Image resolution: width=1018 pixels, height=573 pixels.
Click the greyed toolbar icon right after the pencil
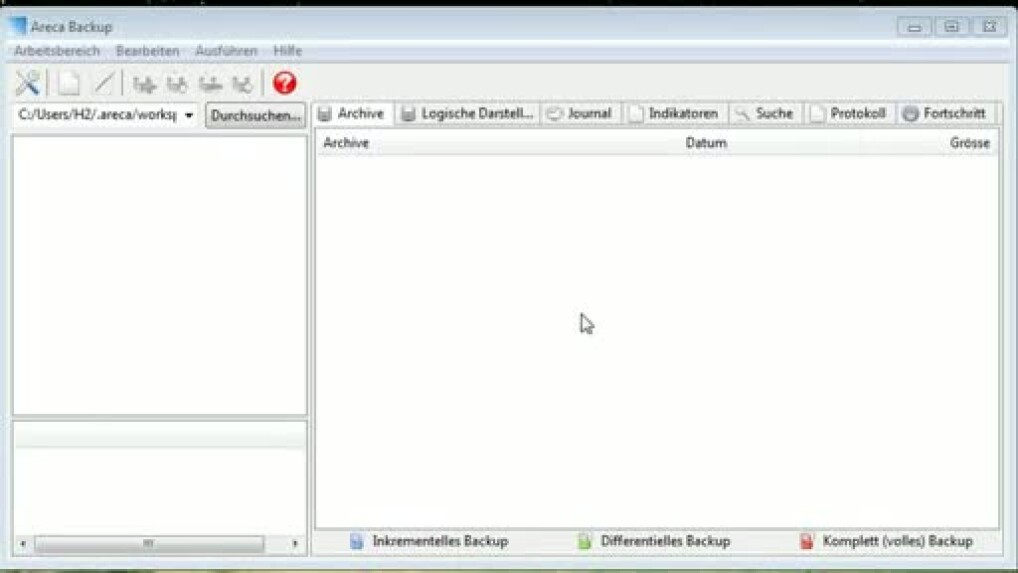(x=145, y=85)
